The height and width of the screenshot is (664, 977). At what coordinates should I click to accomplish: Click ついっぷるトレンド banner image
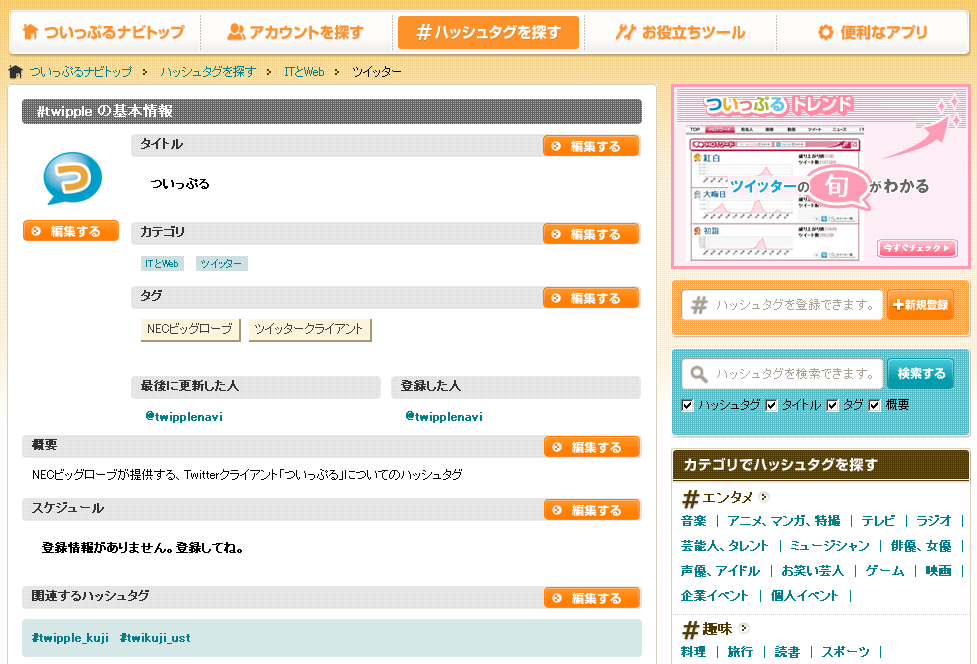click(x=821, y=177)
